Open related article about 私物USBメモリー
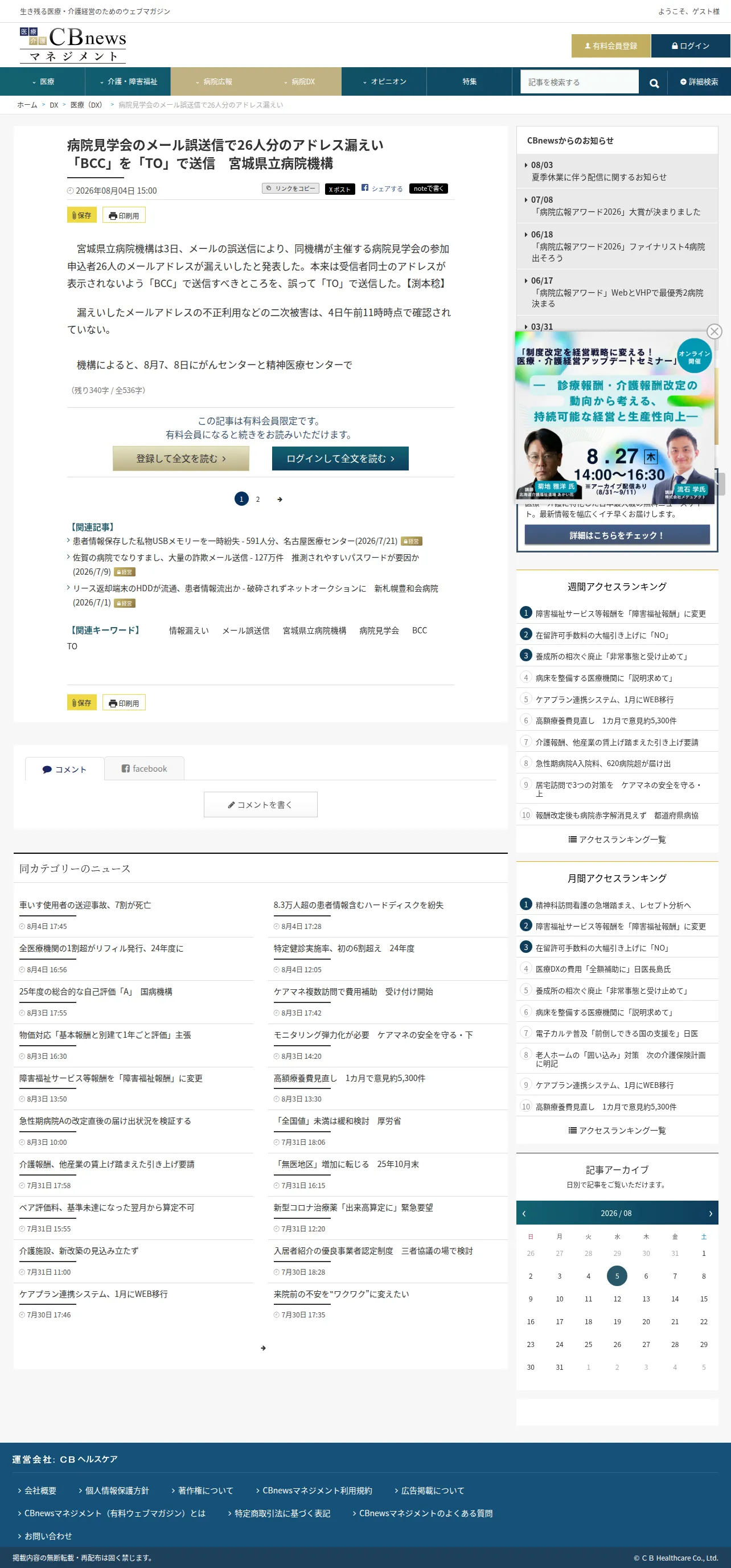 coord(235,541)
